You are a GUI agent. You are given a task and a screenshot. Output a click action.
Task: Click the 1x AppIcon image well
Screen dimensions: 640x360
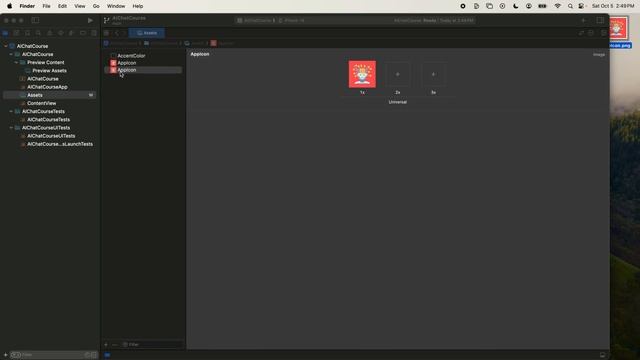(x=362, y=74)
